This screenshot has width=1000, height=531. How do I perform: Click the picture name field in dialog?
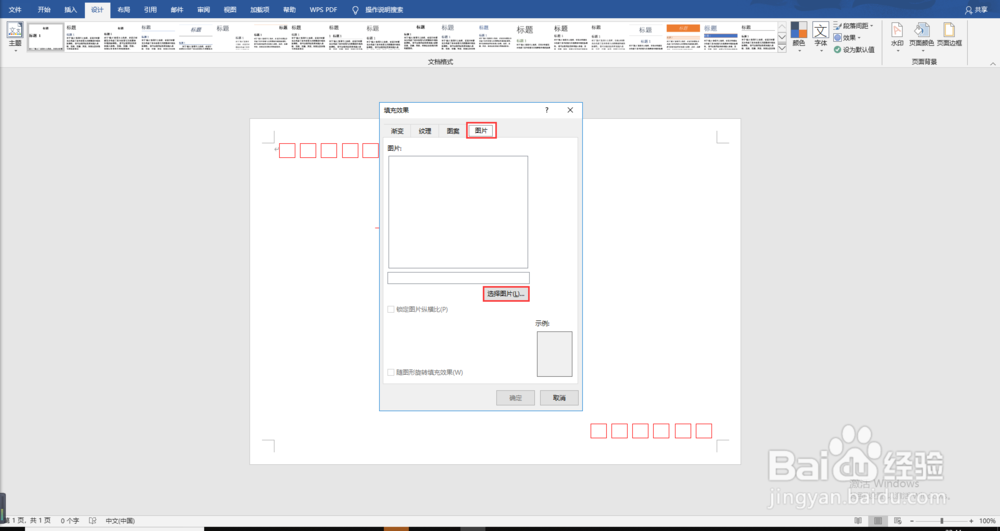pos(458,278)
